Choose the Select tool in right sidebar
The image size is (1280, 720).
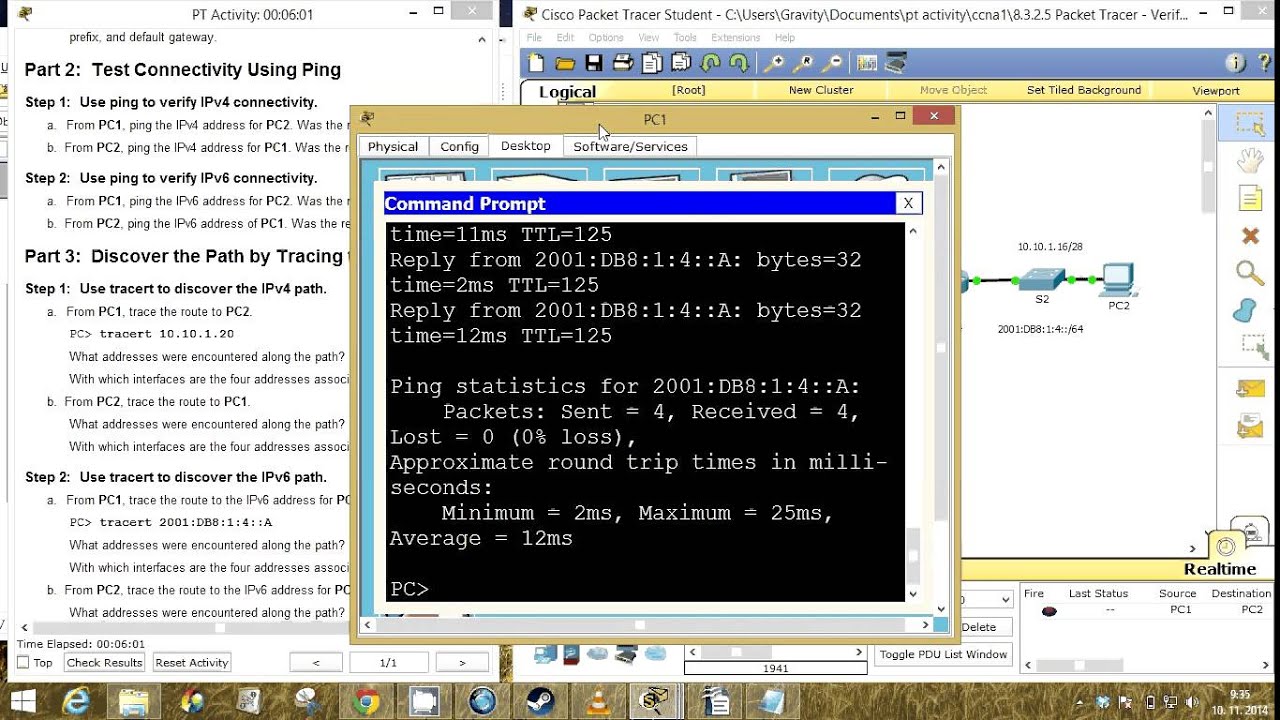tap(1250, 124)
